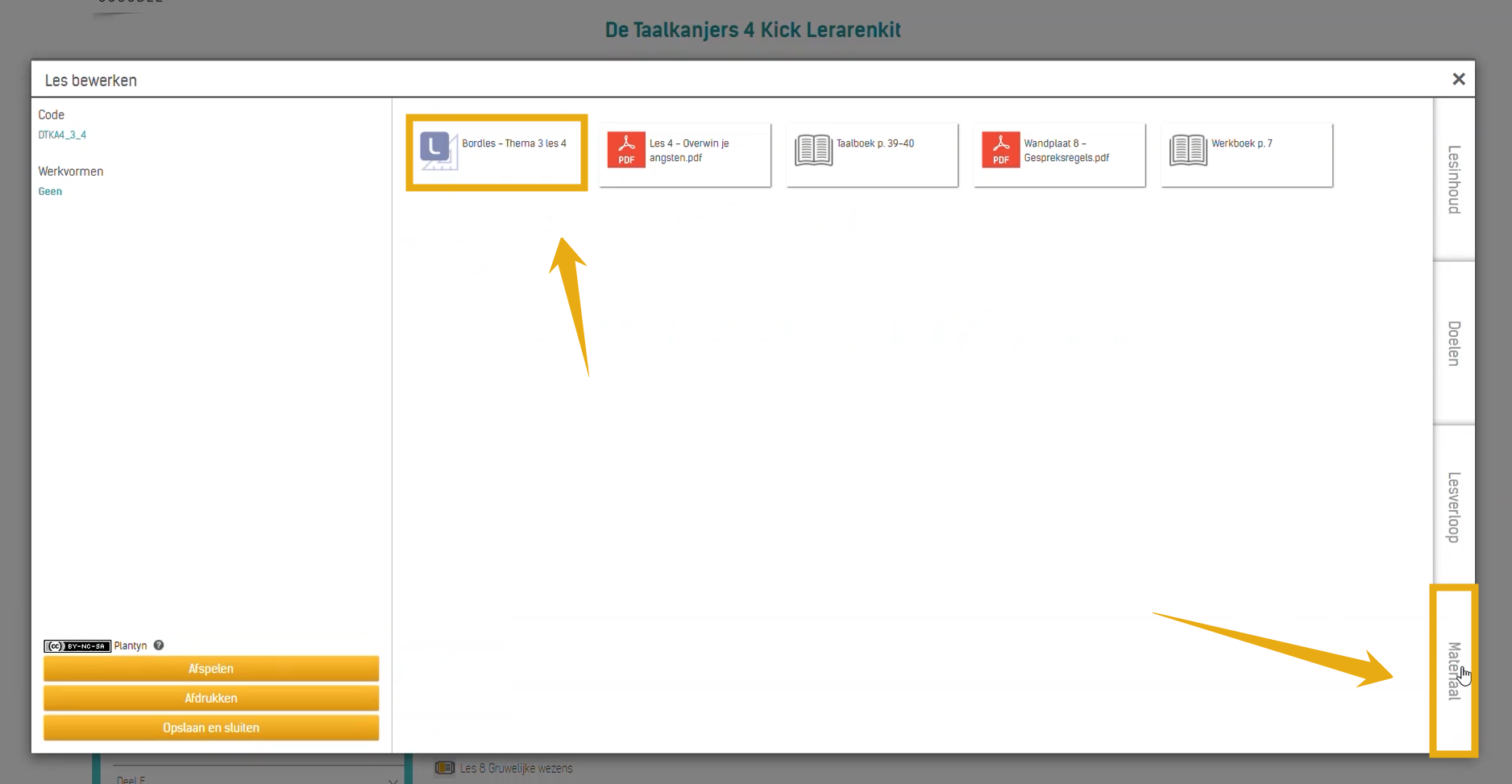Click Les 8 Gruwelijke wezens in background page
1512x784 pixels.
pyautogui.click(x=517, y=769)
